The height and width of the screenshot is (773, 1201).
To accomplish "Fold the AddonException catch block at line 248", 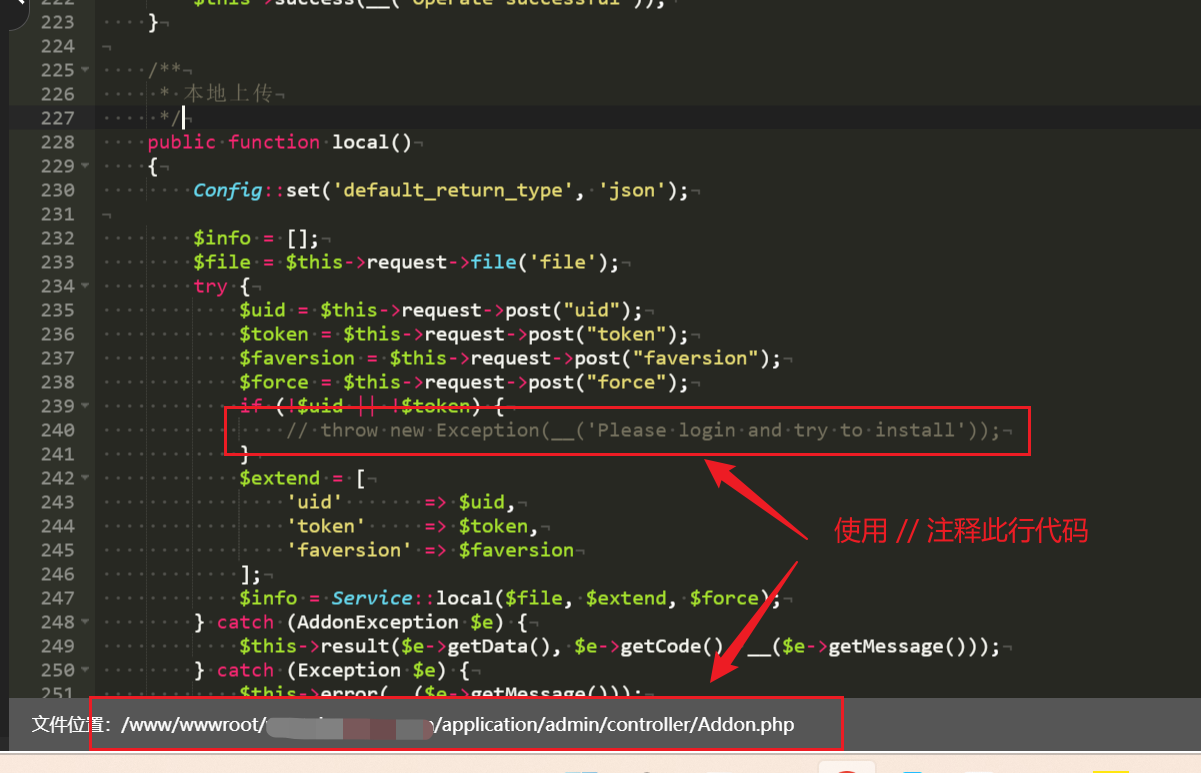I will (85, 622).
